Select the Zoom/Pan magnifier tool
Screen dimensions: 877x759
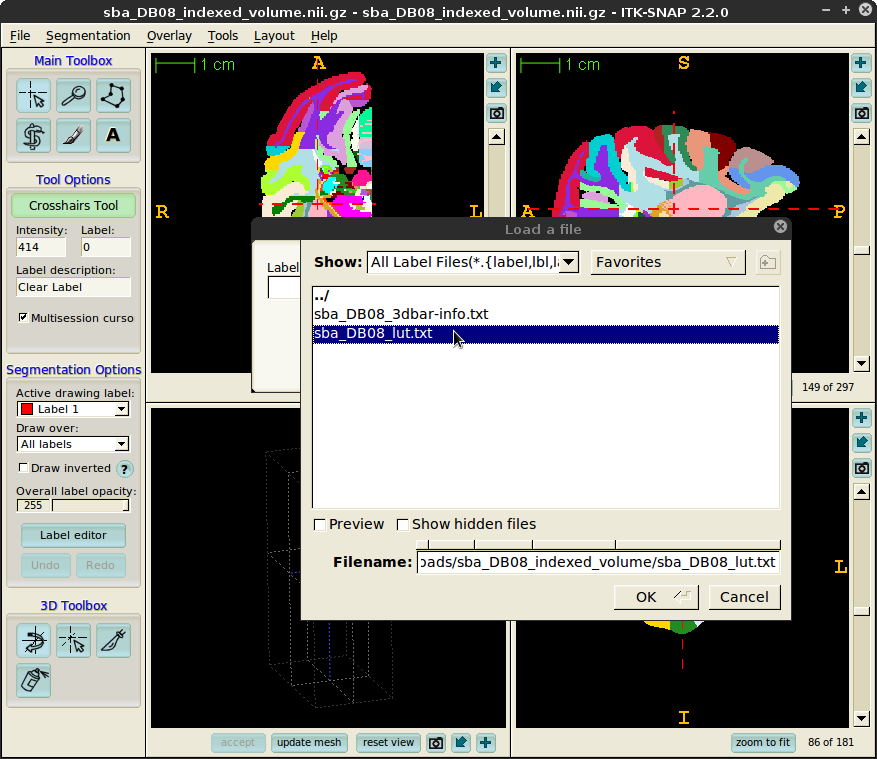(73, 96)
